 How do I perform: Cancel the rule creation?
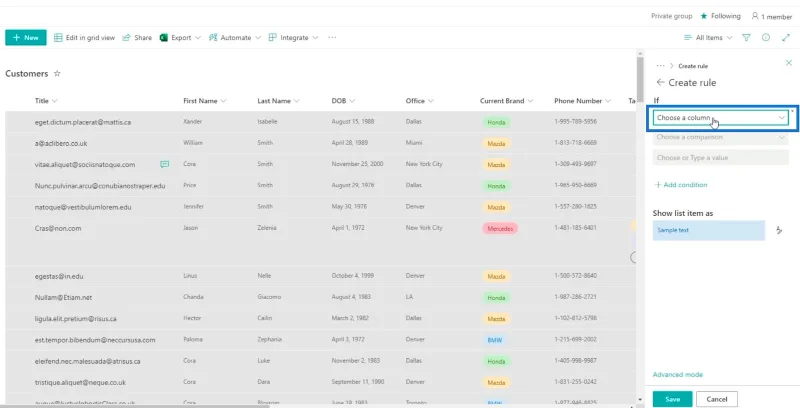(x=717, y=399)
